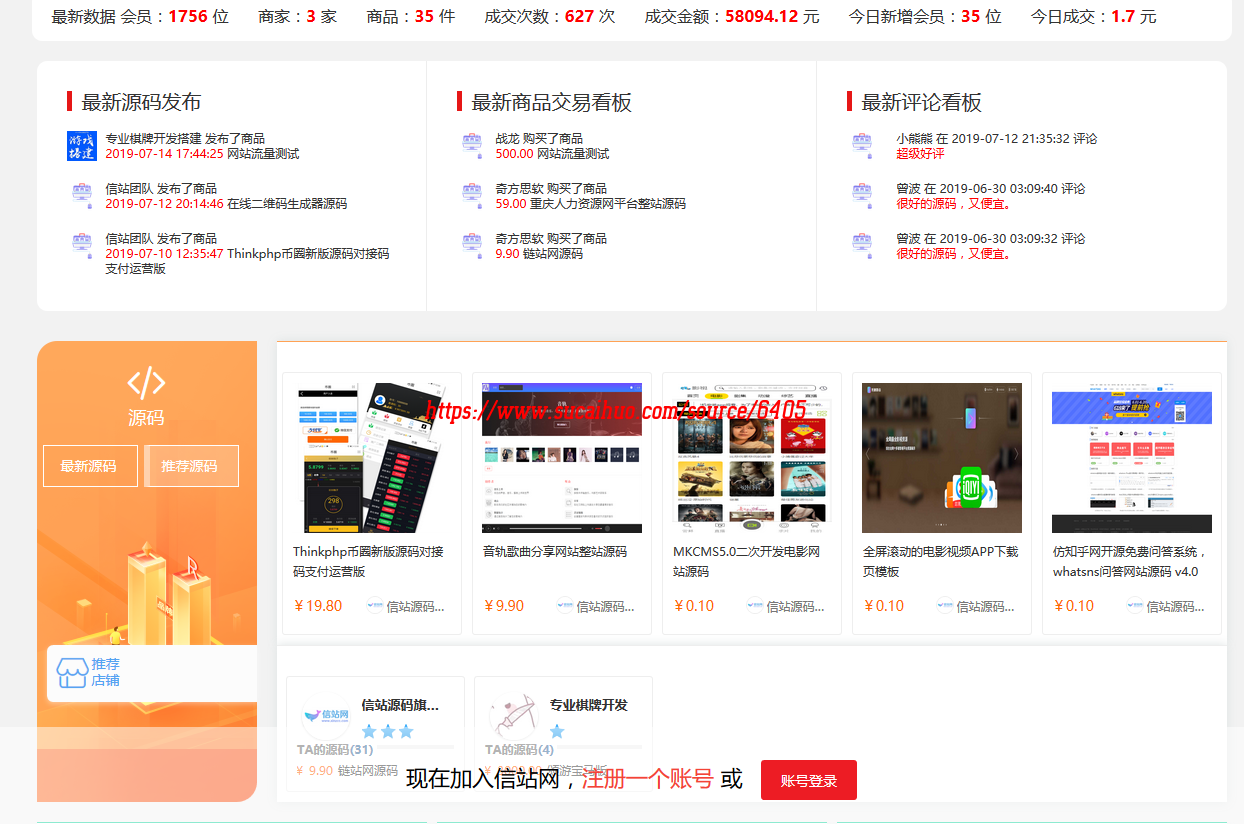Image resolution: width=1244 pixels, height=824 pixels.
Task: Click the avatar beside the 重庆人力资源网平台整站源码 purchase
Action: pyautogui.click(x=472, y=195)
